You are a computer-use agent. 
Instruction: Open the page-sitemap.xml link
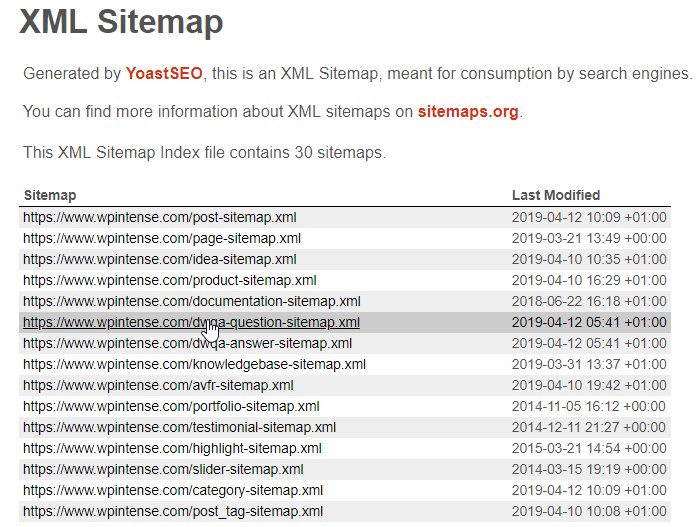click(x=162, y=238)
